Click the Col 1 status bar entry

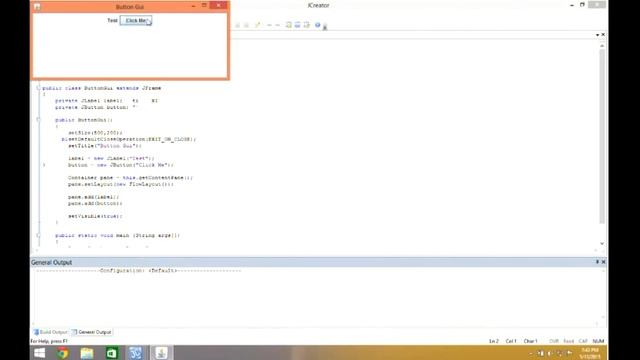tap(511, 341)
